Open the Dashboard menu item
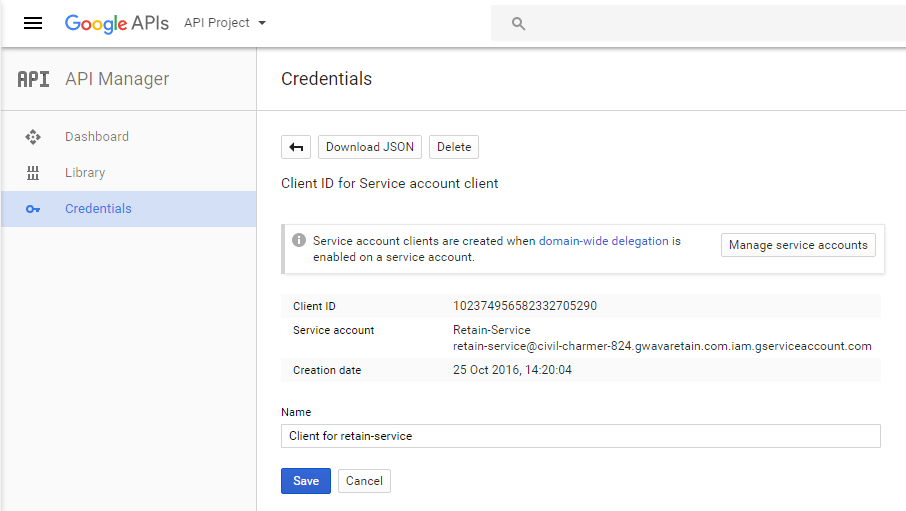This screenshot has width=906, height=511. [x=97, y=137]
